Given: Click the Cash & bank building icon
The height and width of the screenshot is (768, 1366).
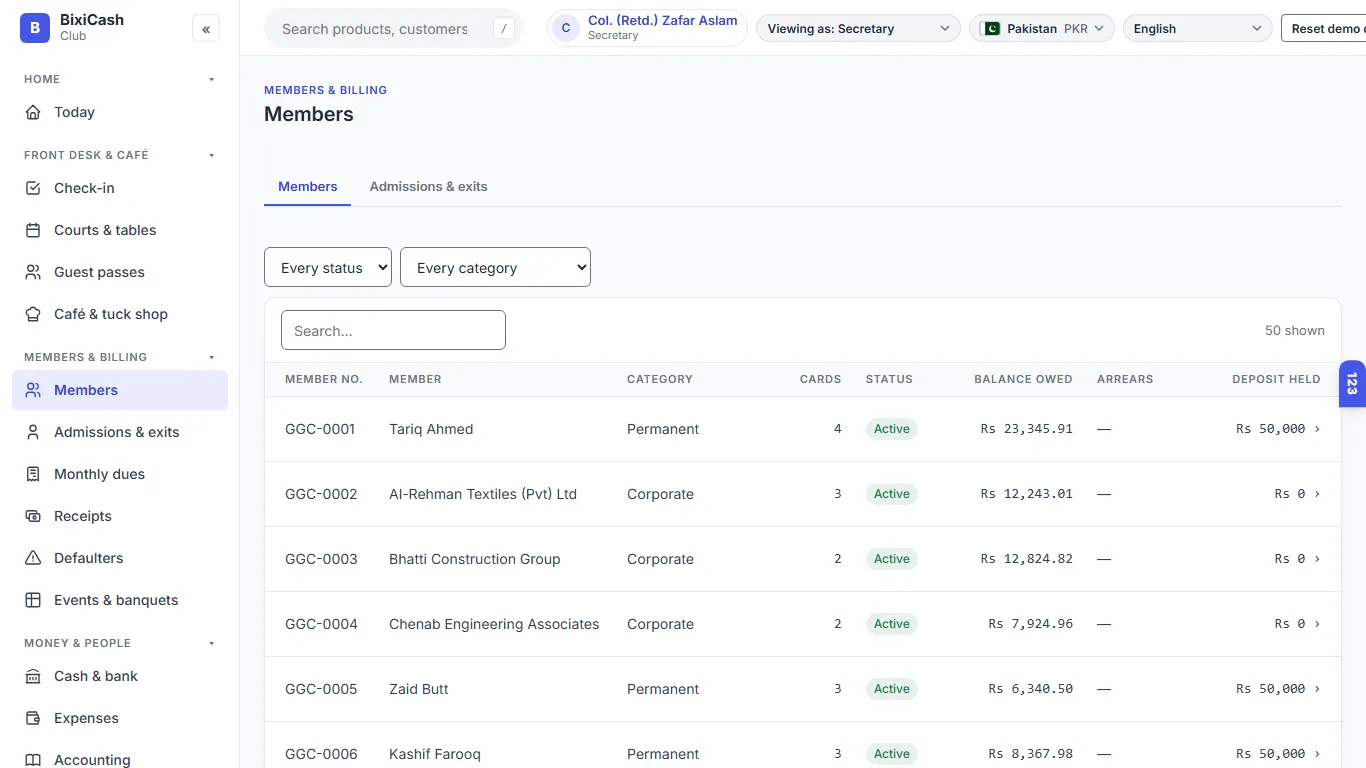Looking at the screenshot, I should [33, 676].
